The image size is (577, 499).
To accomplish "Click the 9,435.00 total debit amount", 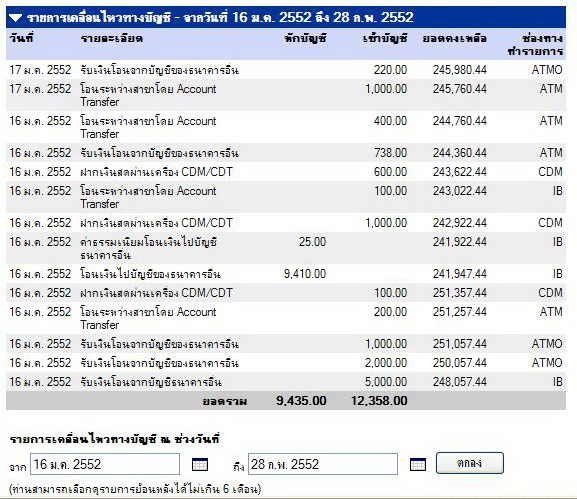I will coord(301,401).
